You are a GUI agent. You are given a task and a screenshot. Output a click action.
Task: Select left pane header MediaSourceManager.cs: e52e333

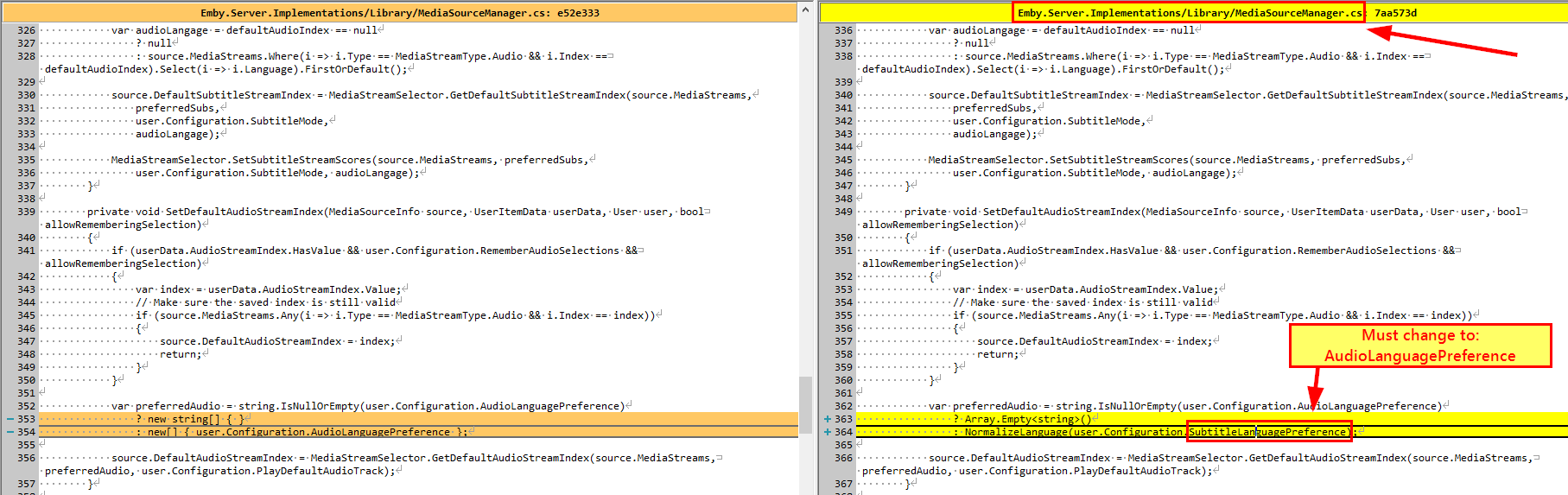[x=400, y=13]
